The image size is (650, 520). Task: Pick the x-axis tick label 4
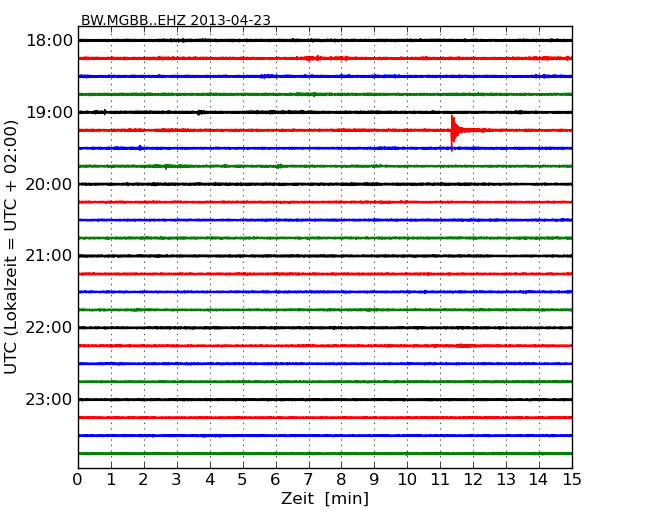click(210, 480)
